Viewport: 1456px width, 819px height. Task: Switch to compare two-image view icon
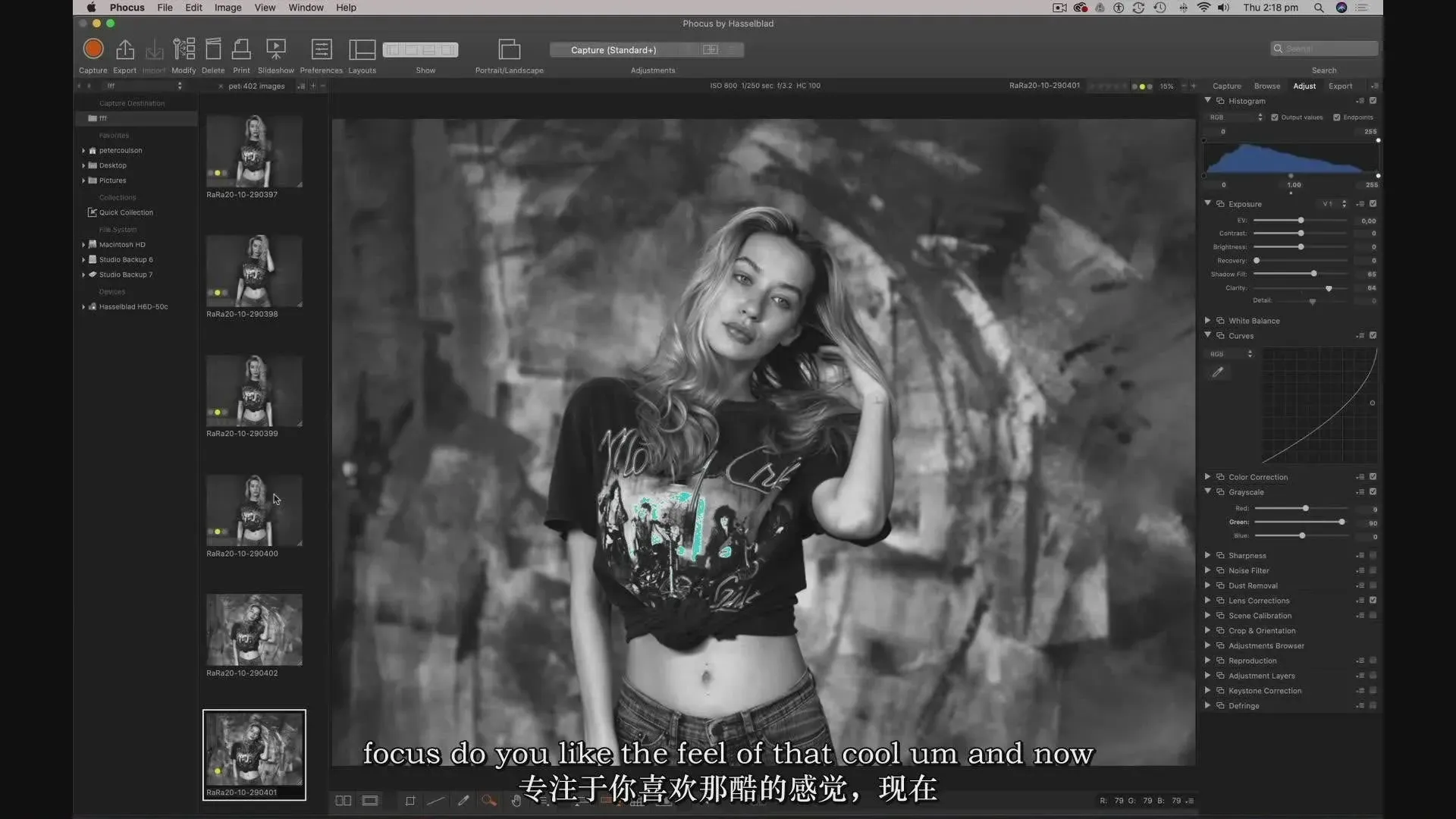click(344, 801)
